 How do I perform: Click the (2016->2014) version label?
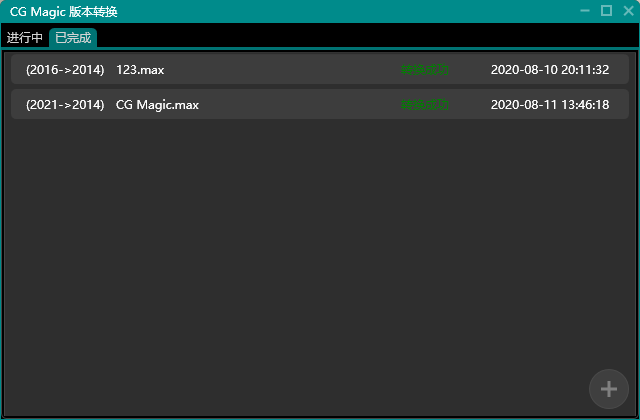65,70
